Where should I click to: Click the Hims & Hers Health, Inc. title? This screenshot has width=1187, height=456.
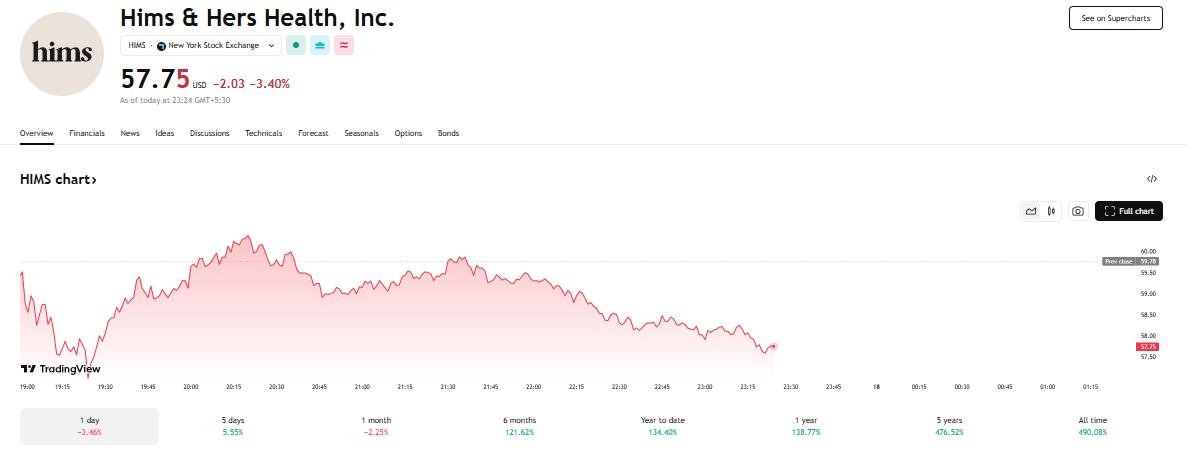(257, 18)
